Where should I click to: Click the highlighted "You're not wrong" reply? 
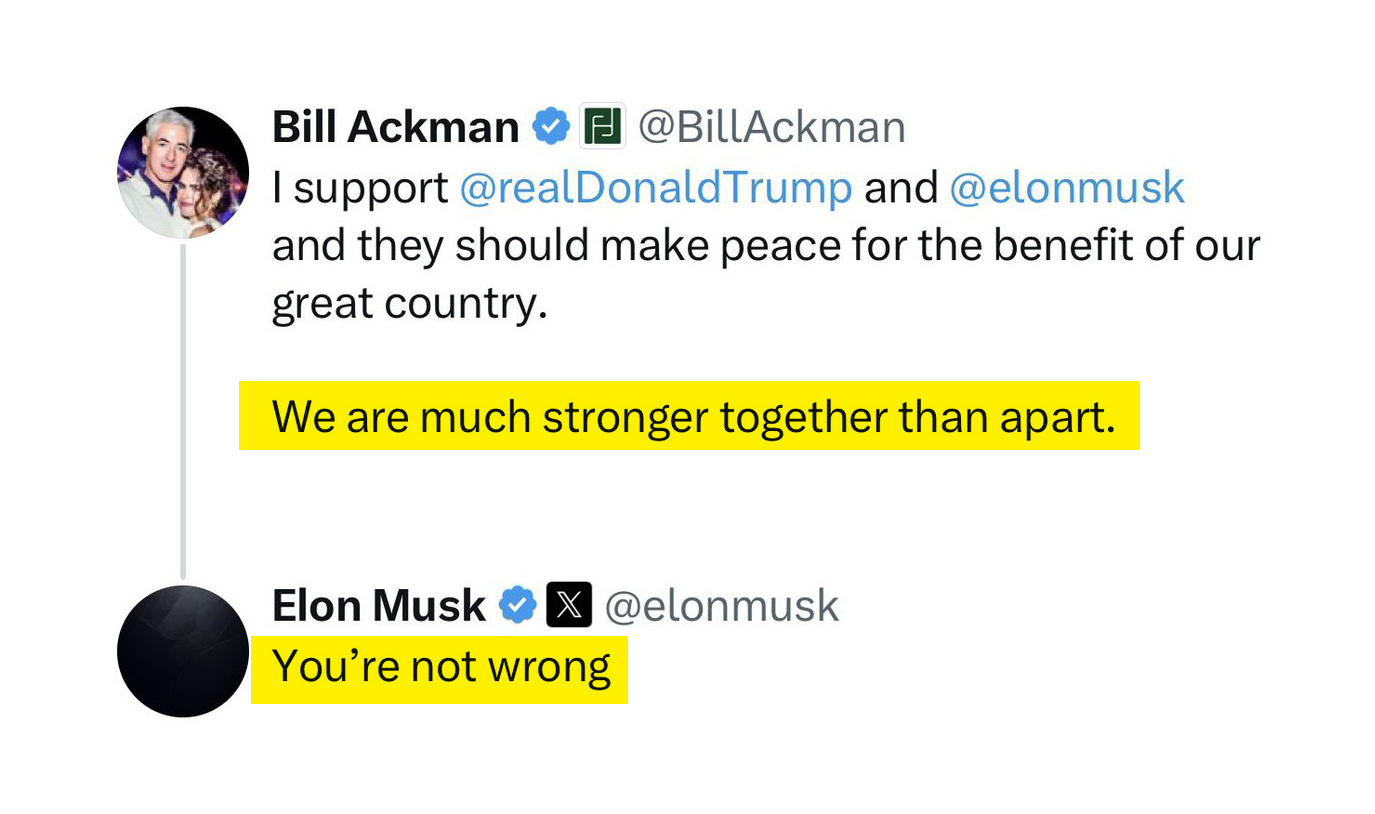coord(441,667)
